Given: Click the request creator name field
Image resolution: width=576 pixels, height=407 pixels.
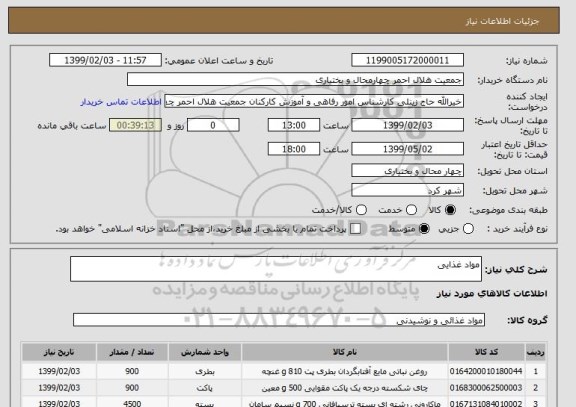Looking at the screenshot, I should tap(314, 101).
